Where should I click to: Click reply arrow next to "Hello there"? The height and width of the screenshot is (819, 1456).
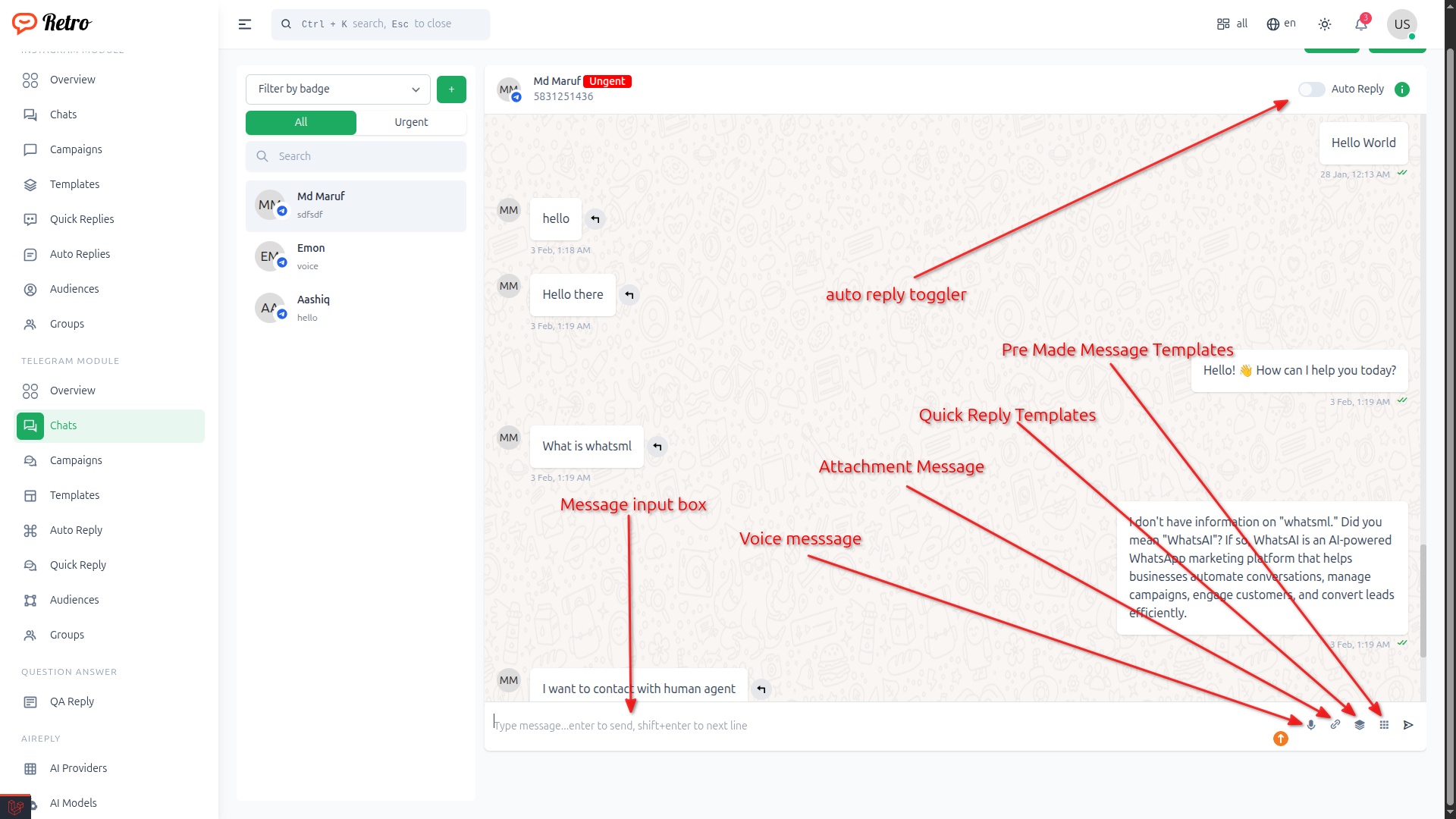[x=629, y=295]
